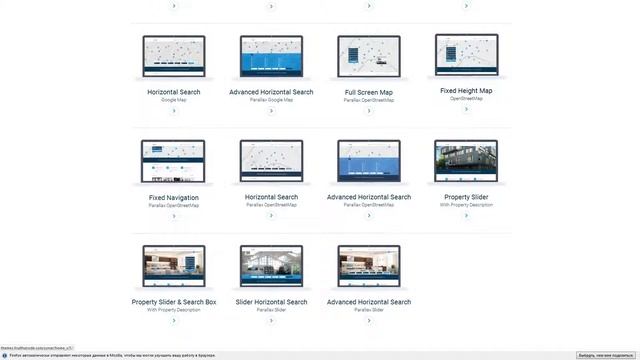
Task: Click arrow below Horizontal Search Parallax OpenStreetMap
Action: [271, 216]
